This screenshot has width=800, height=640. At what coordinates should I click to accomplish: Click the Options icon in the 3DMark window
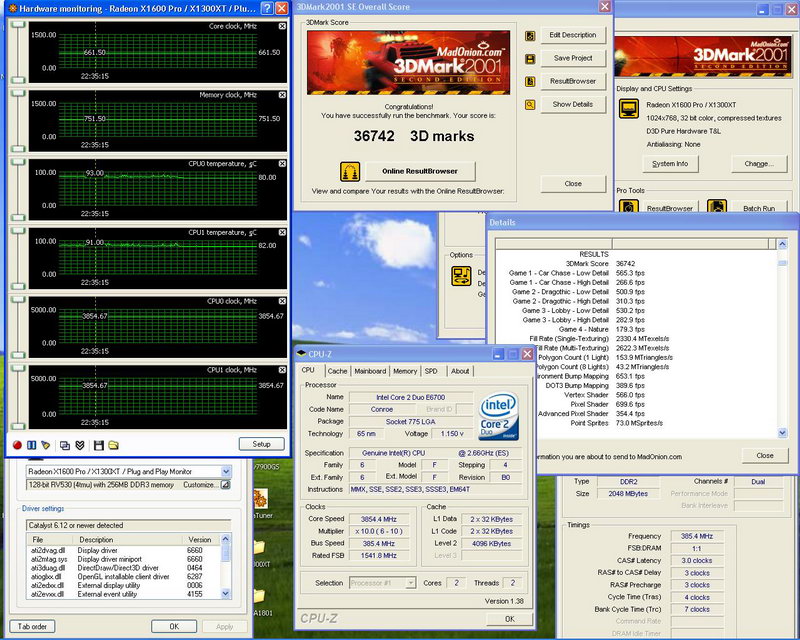(x=461, y=276)
